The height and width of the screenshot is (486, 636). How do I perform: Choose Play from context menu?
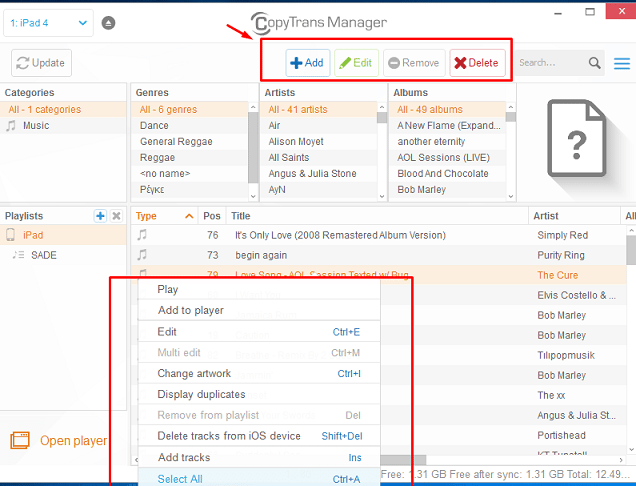(x=259, y=289)
